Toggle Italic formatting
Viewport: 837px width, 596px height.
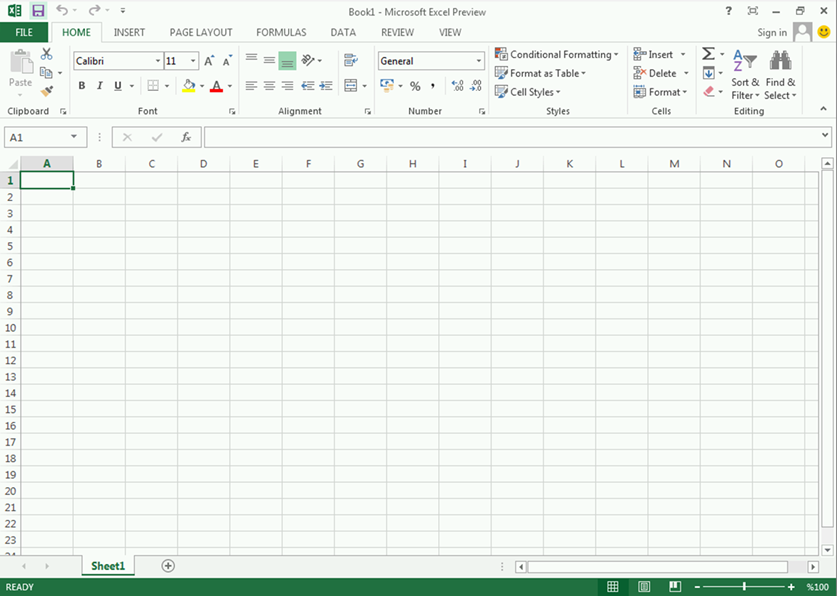click(x=99, y=85)
